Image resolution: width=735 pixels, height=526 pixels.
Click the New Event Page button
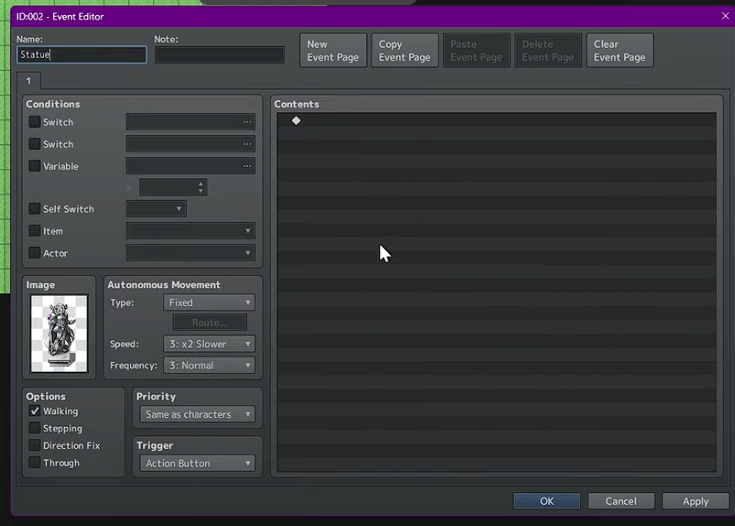point(333,51)
